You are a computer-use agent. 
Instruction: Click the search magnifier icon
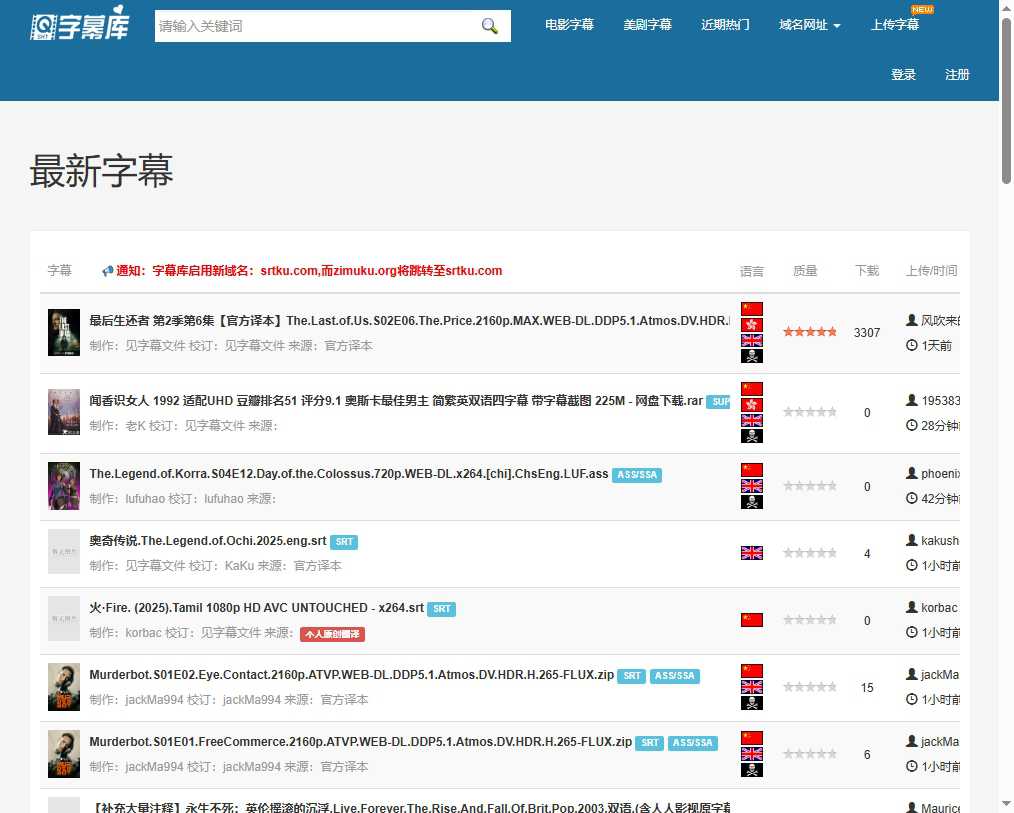pos(489,26)
